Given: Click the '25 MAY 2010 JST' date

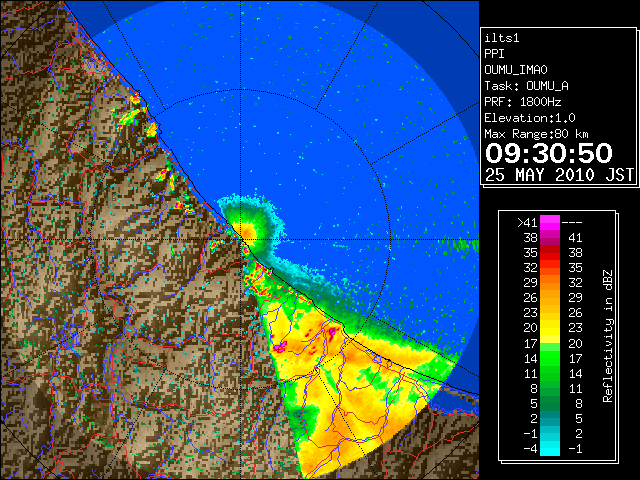Looking at the screenshot, I should pos(560,175).
